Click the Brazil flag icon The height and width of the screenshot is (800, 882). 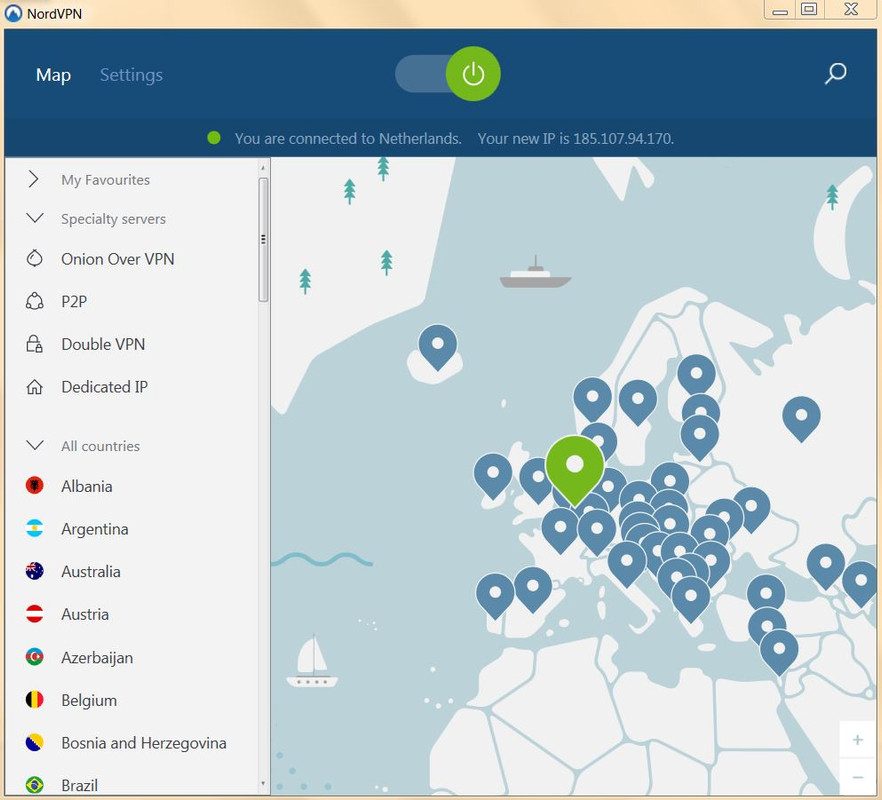34,785
